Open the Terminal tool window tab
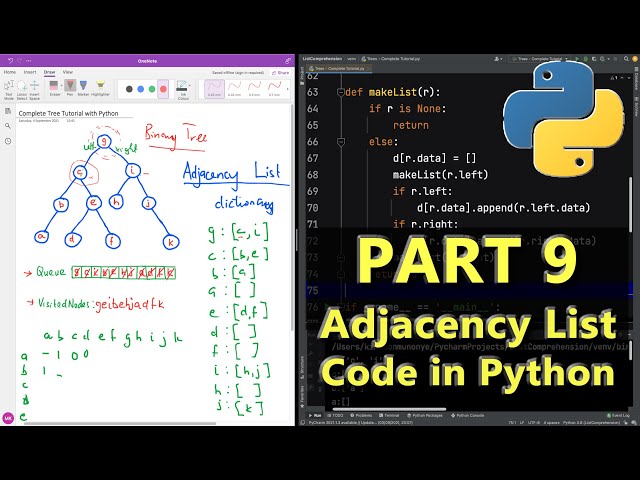The image size is (640, 480). (x=389, y=416)
